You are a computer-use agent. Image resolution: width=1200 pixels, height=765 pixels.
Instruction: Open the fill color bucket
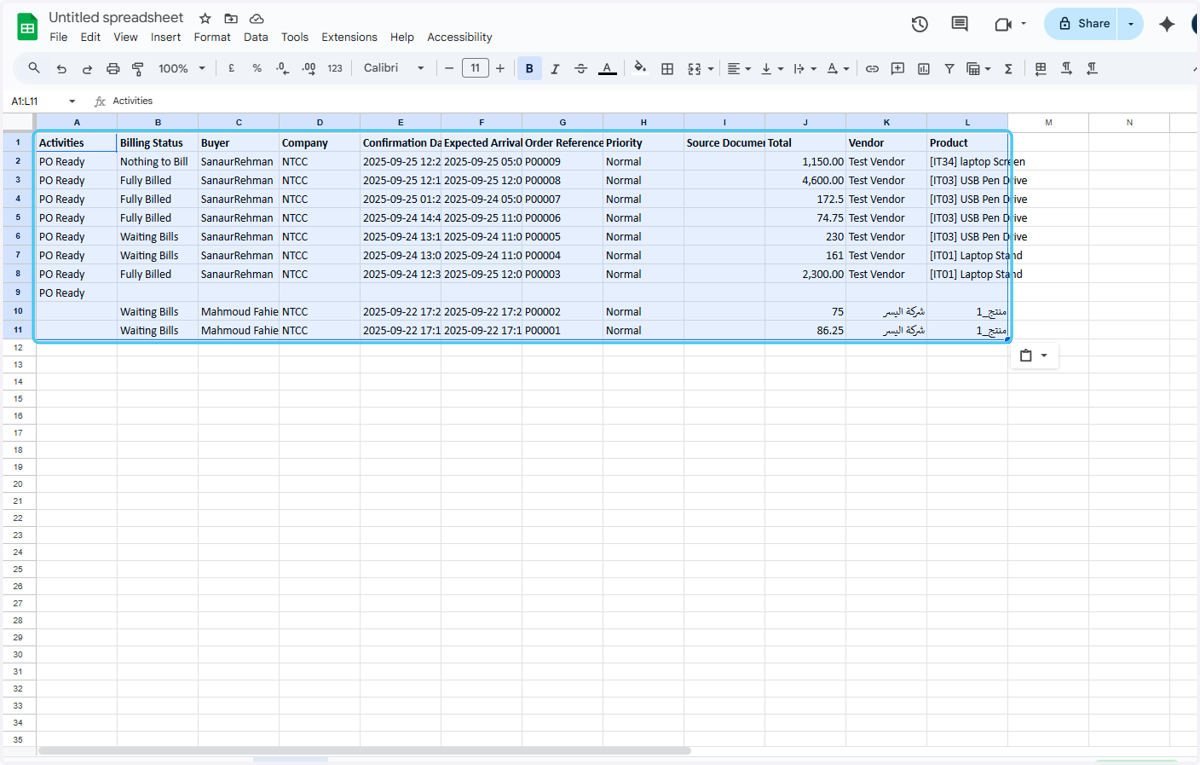pyautogui.click(x=641, y=69)
